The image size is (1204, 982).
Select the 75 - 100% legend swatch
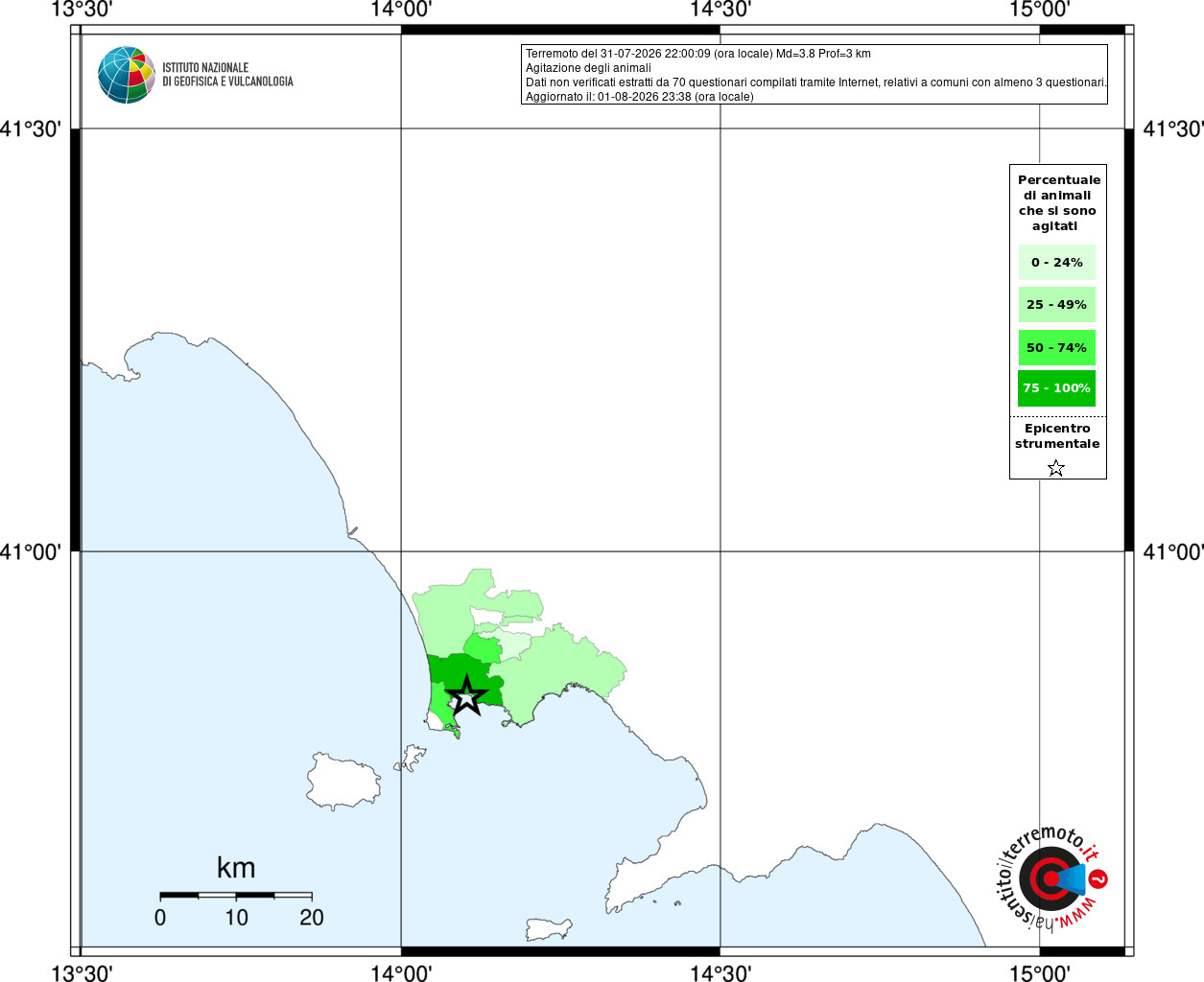[1056, 388]
